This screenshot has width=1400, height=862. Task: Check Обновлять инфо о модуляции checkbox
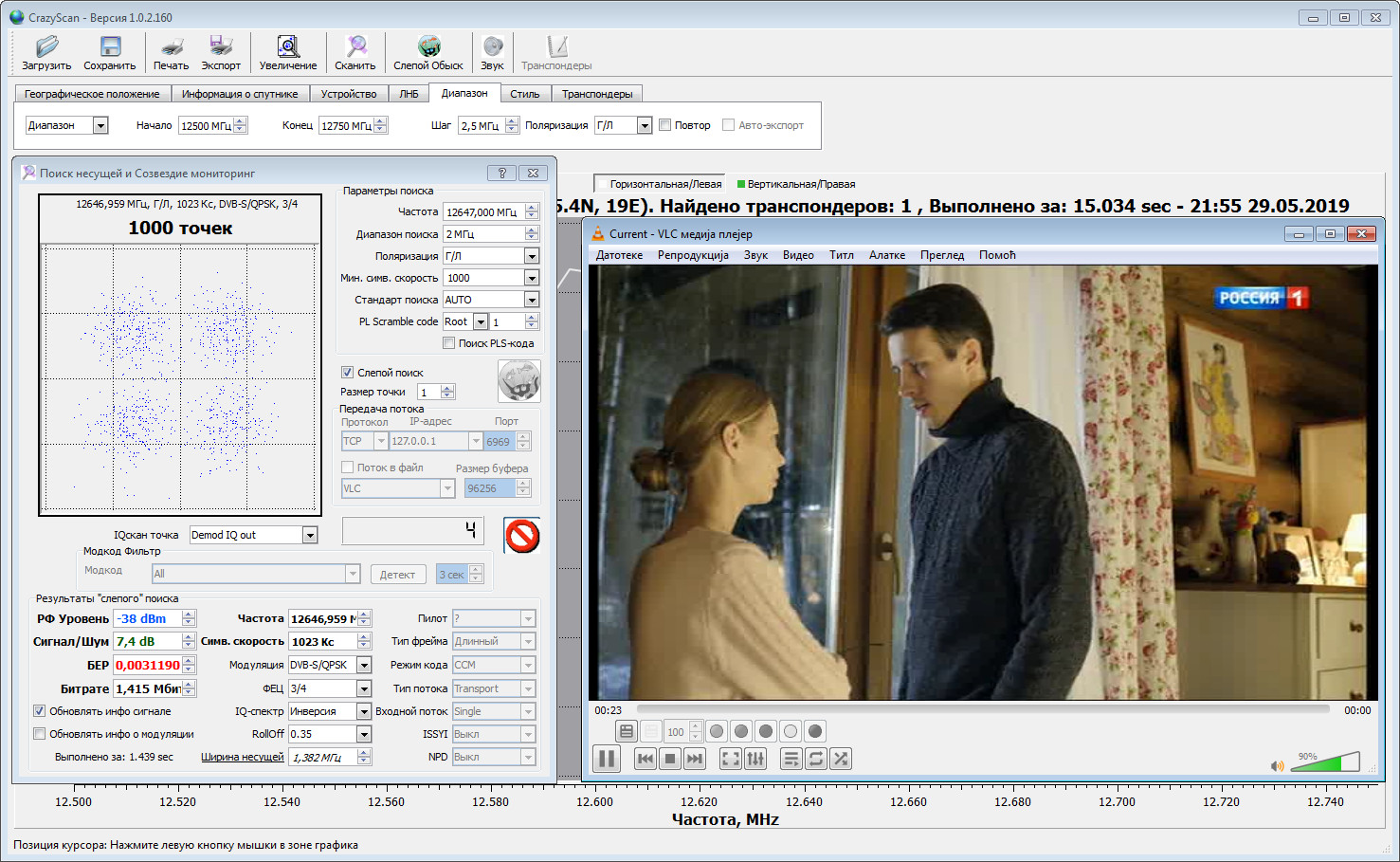(x=40, y=734)
